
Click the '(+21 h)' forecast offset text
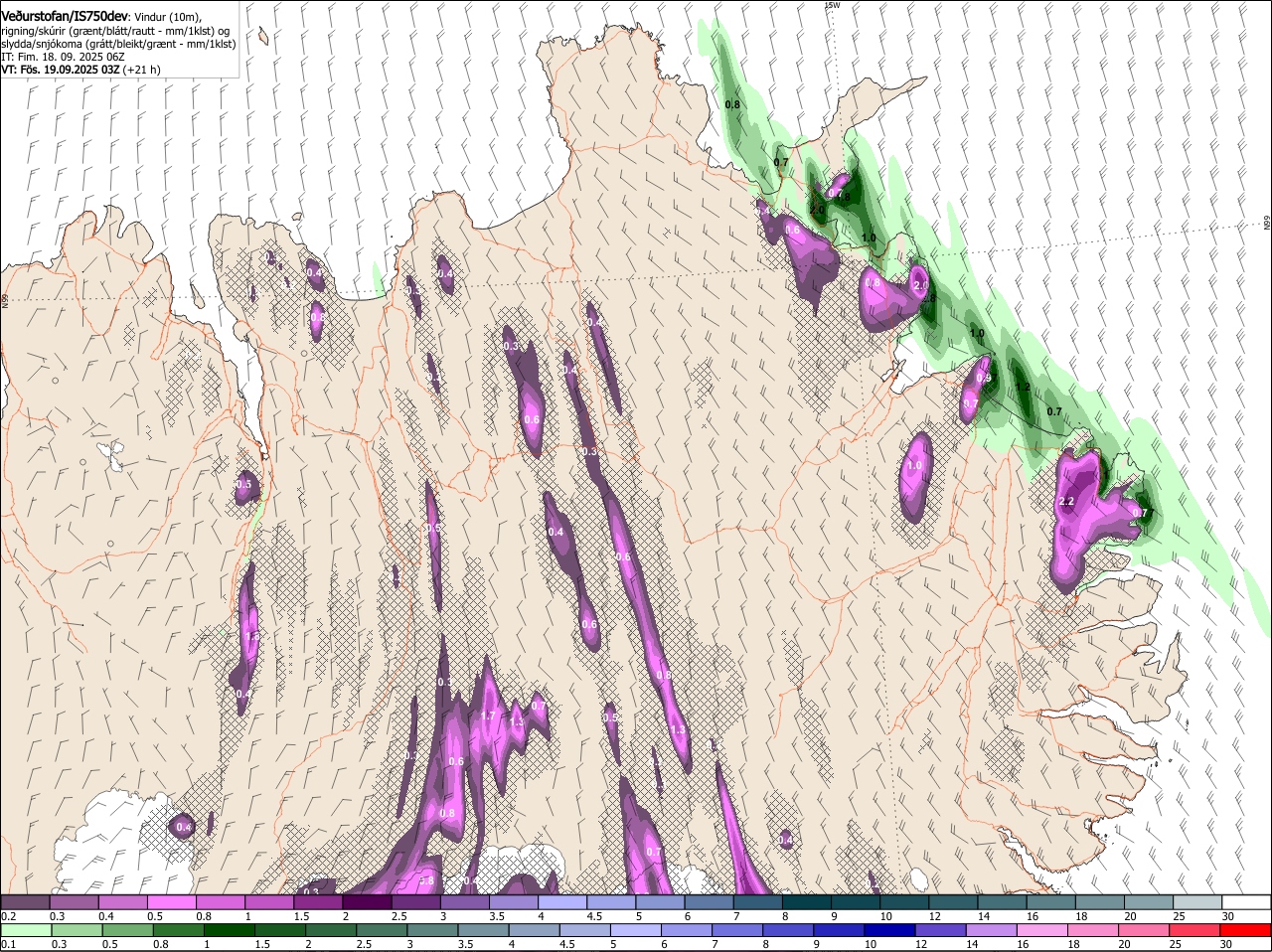142,70
